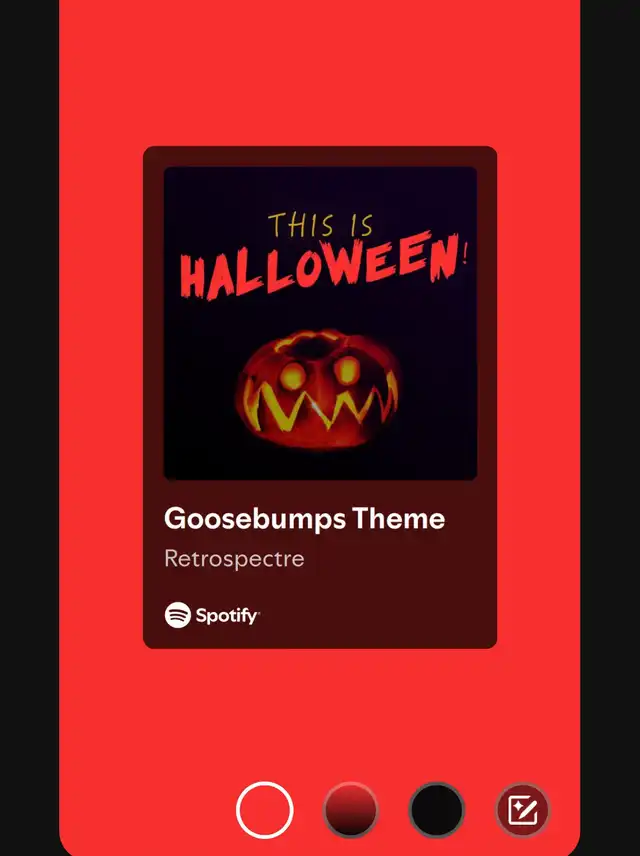Image resolution: width=640 pixels, height=856 pixels.
Task: Select the Goosebumps Theme song title
Action: point(304,519)
